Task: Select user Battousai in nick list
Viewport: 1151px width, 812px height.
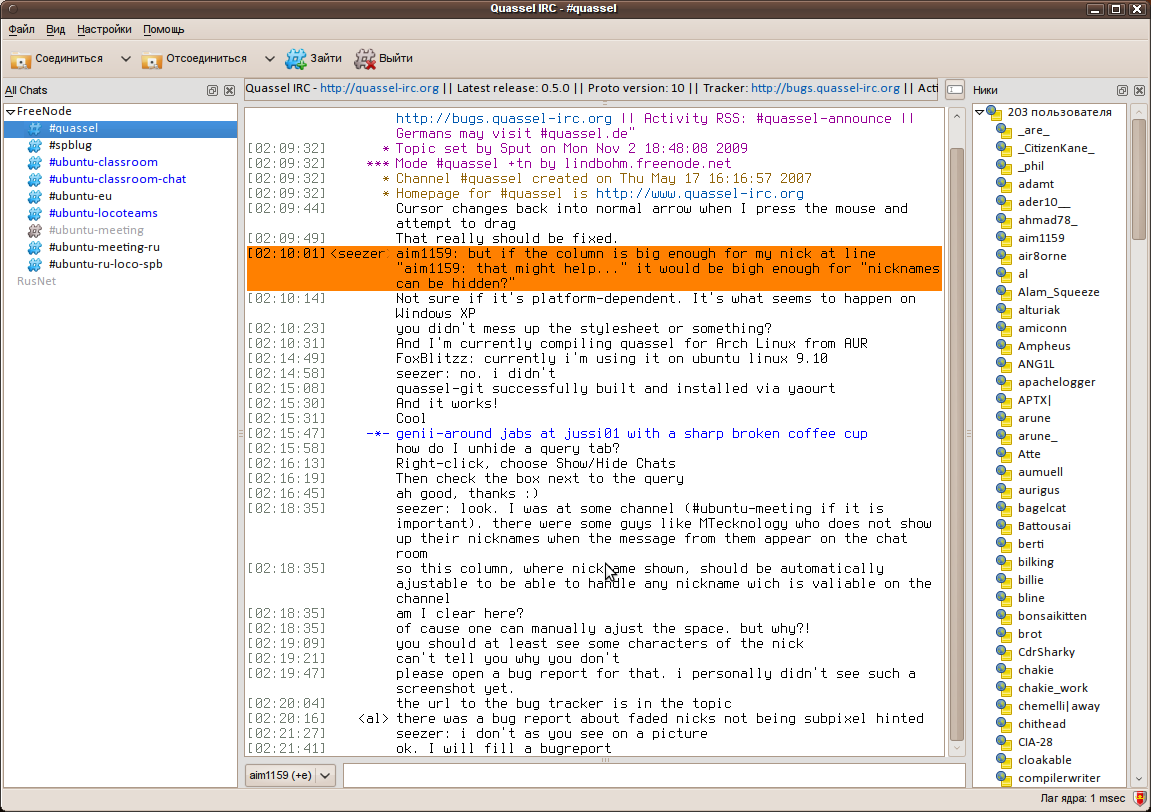Action: tap(1044, 526)
